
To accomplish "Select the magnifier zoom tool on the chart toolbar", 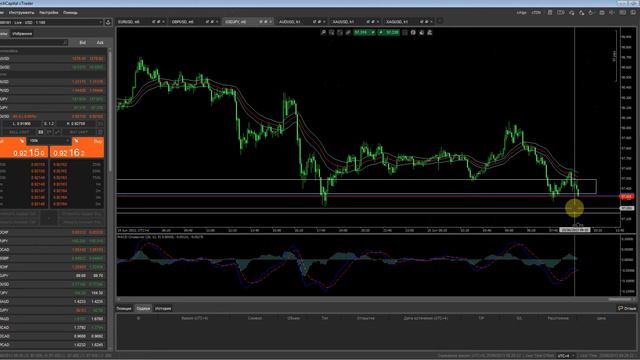I will point(323,32).
